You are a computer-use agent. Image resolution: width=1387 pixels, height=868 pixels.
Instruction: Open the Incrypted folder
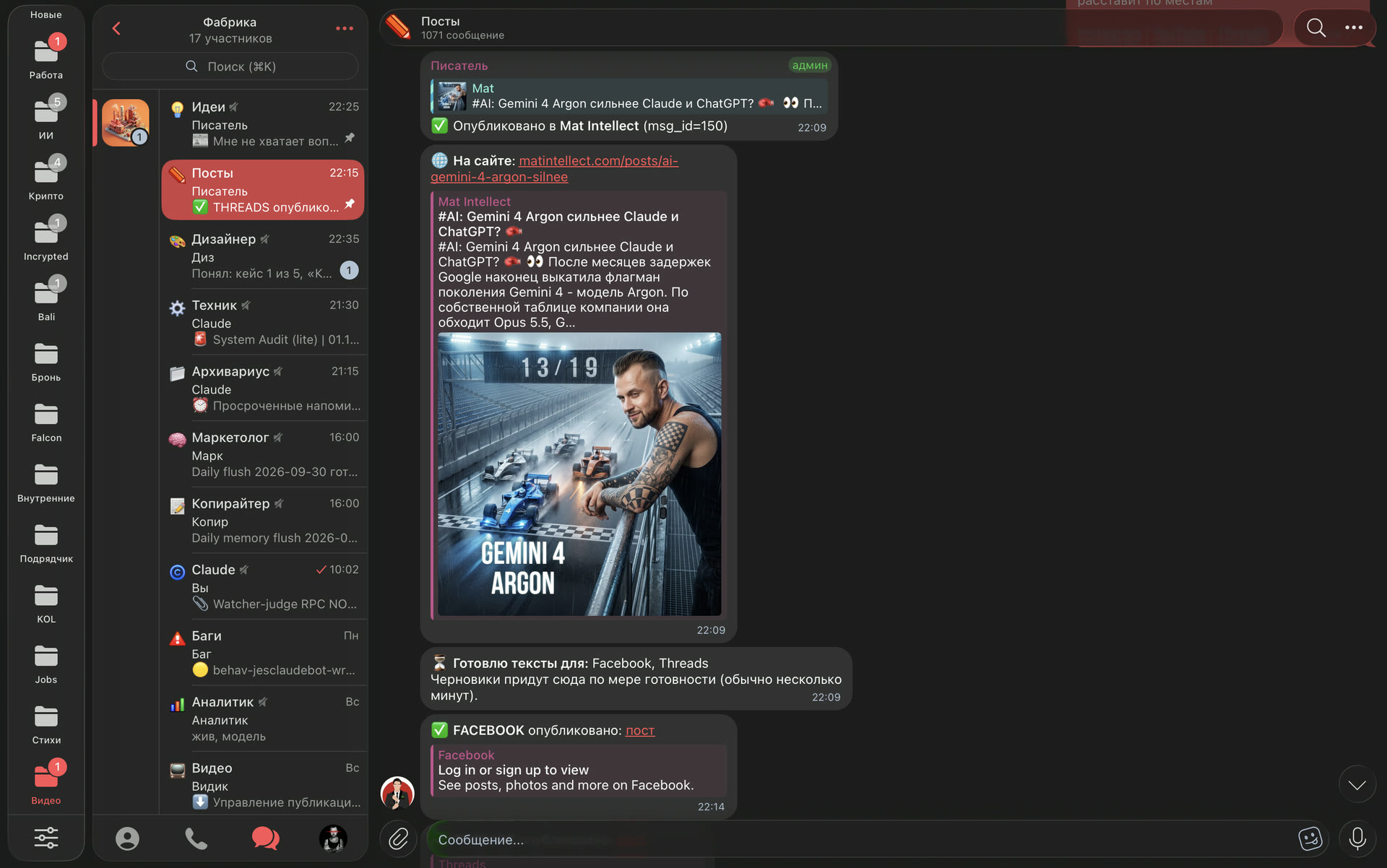pyautogui.click(x=46, y=239)
